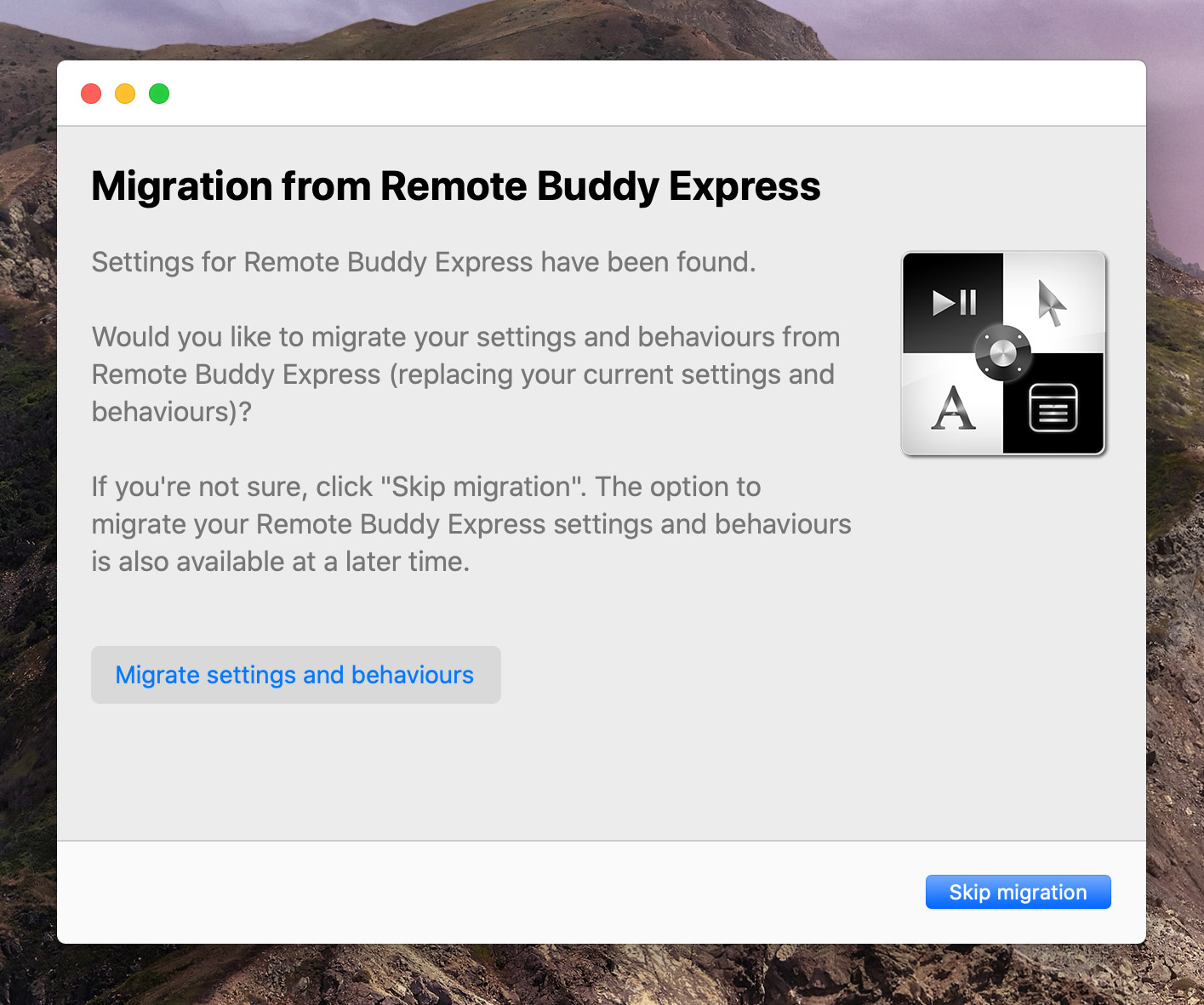Image resolution: width=1204 pixels, height=1005 pixels.
Task: Minimize the window using yellow button
Action: pos(125,94)
